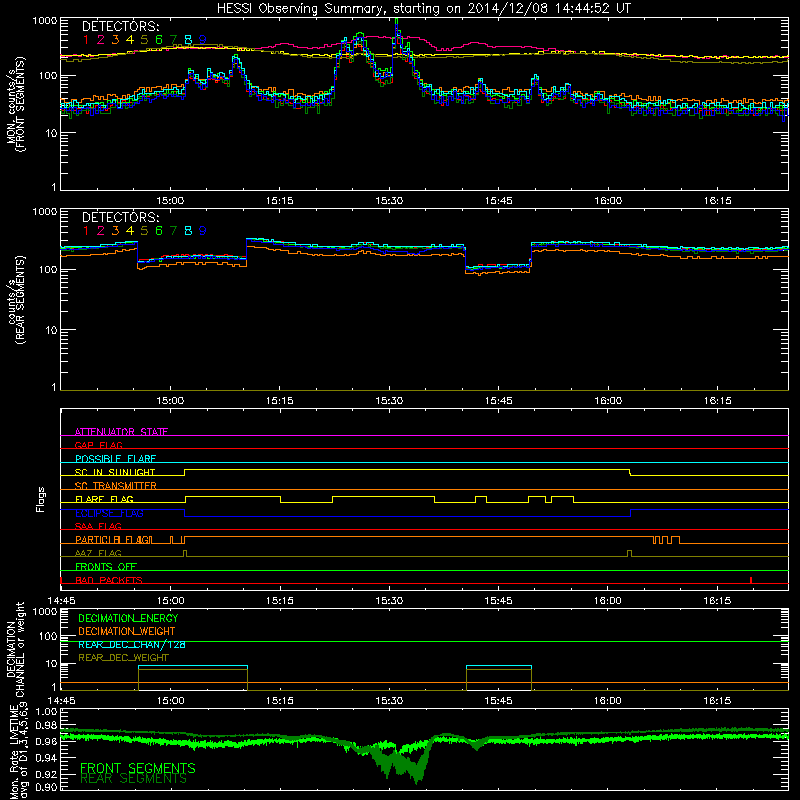Select detector 8 in front segments legend
This screenshot has width=800, height=800.
pyautogui.click(x=188, y=39)
